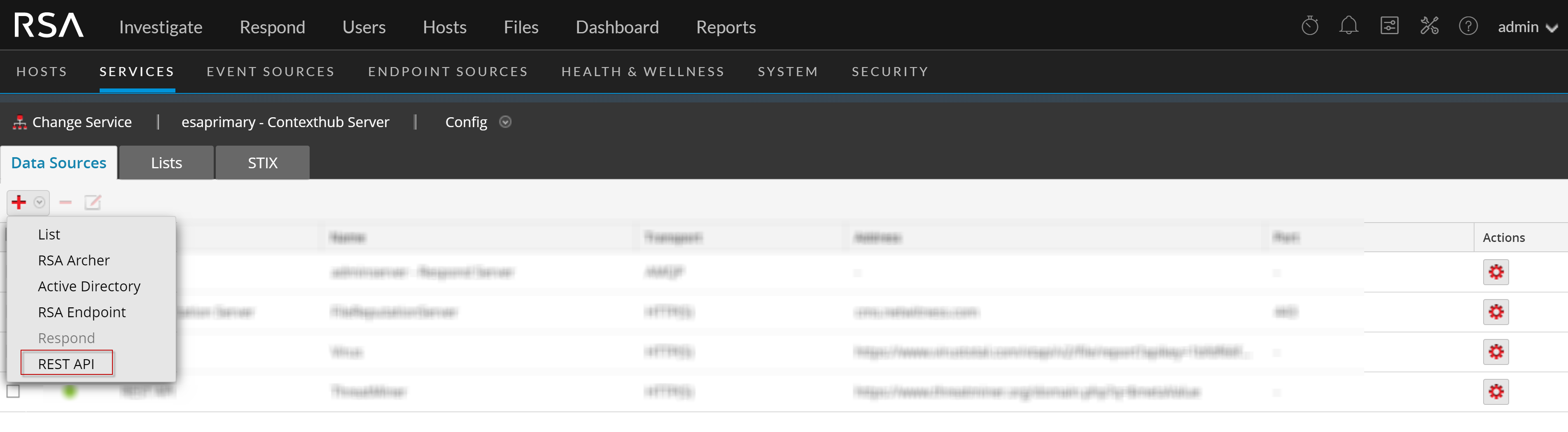Viewport: 1568px width, 432px height.
Task: Click the Actions column header
Action: pyautogui.click(x=1503, y=237)
